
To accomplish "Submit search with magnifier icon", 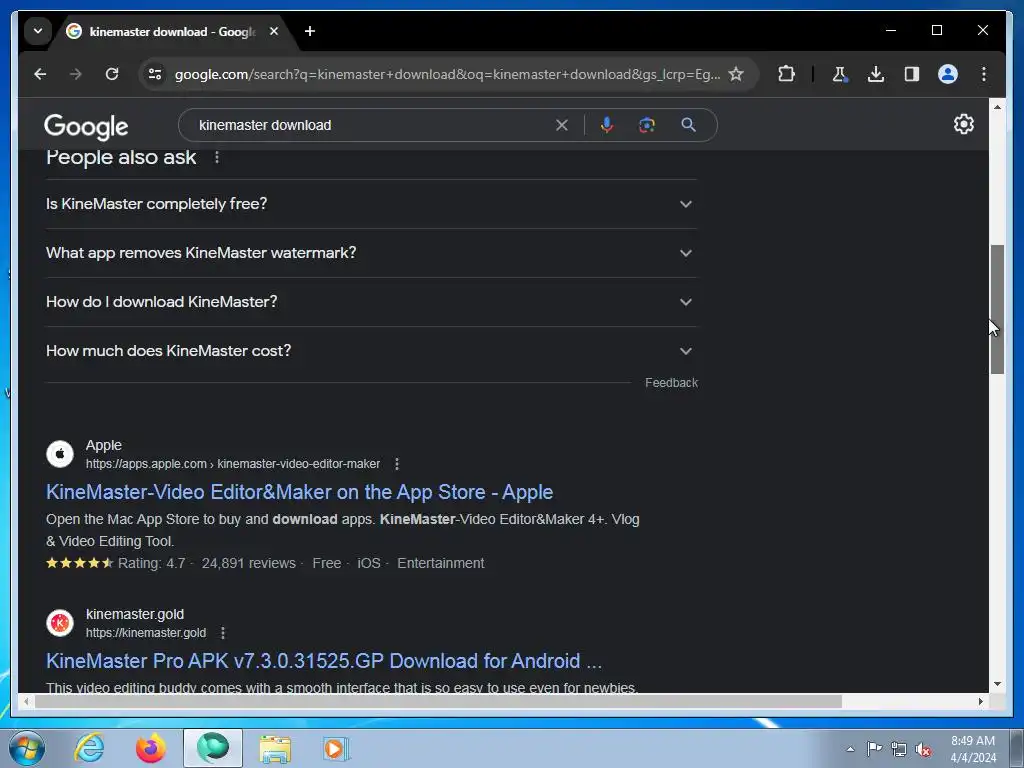I will coord(688,125).
